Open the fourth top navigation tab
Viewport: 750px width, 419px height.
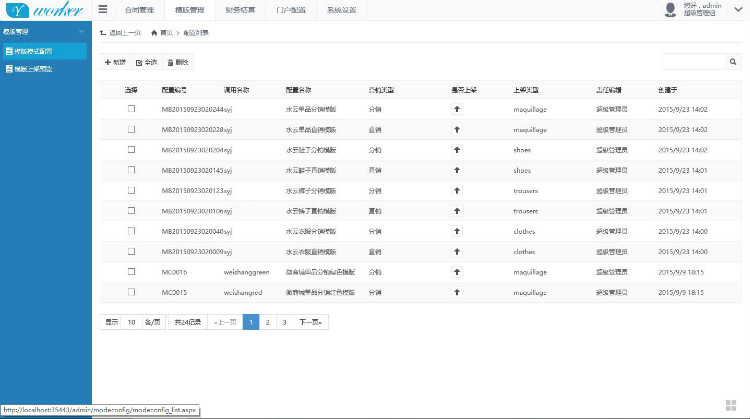pos(291,10)
